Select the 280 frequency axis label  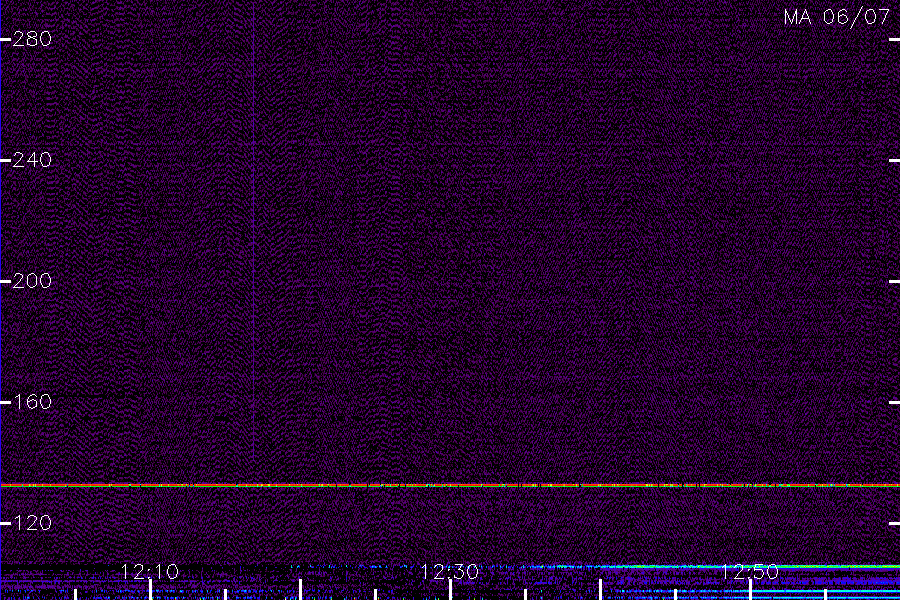[x=32, y=39]
